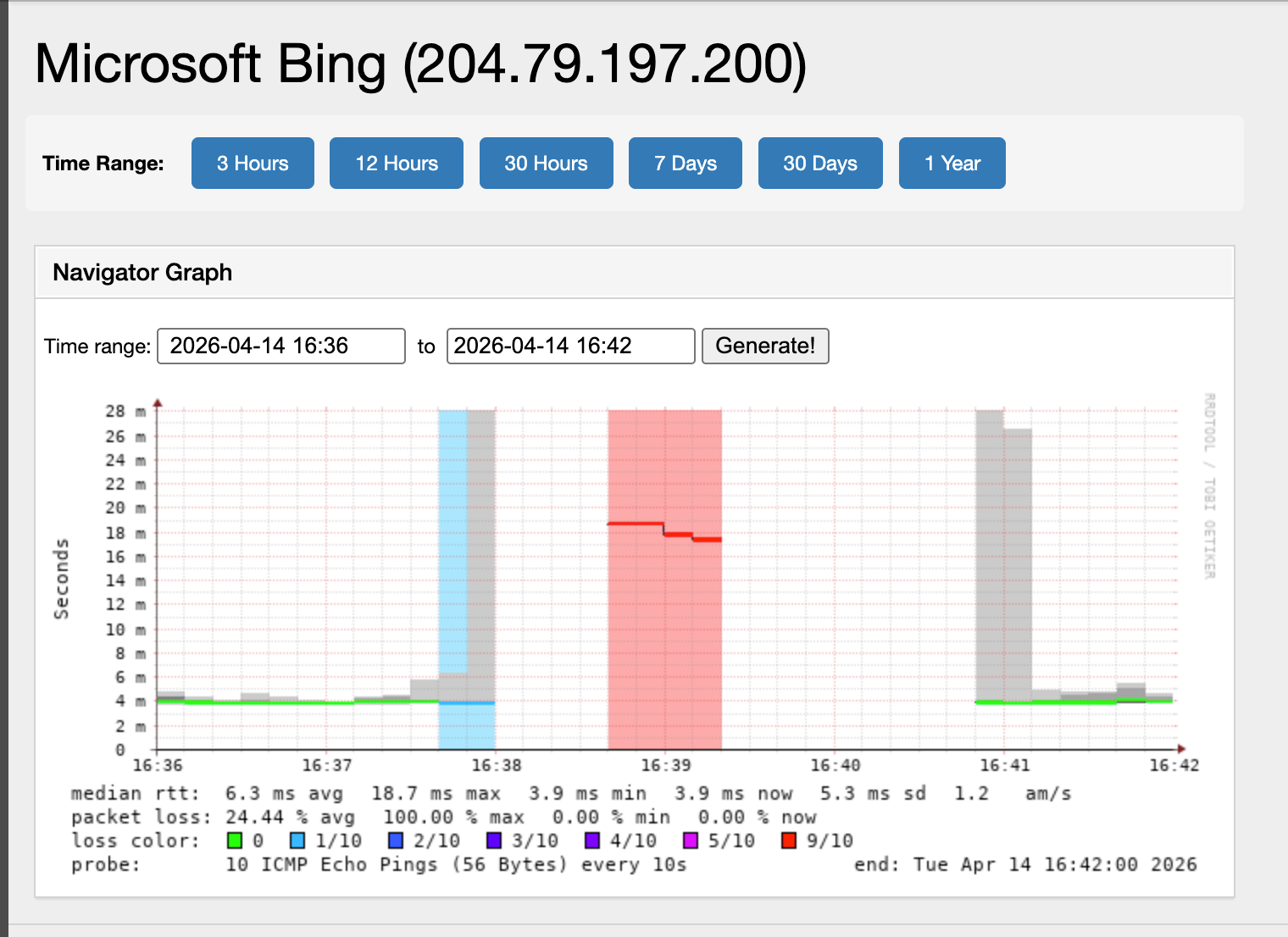Click the blue 2/10 loss color swatch
This screenshot has height=937, width=1288.
pos(397,840)
